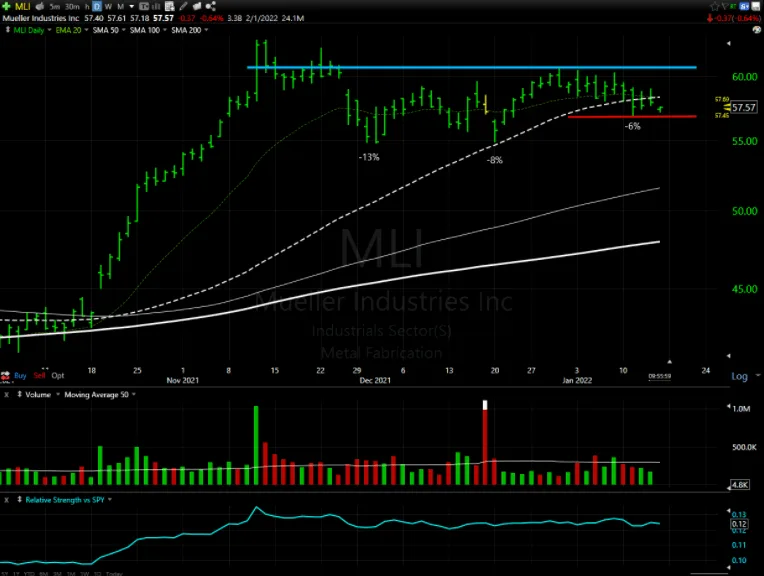The image size is (764, 576).
Task: Click the -8% annotation text
Action: (494, 160)
